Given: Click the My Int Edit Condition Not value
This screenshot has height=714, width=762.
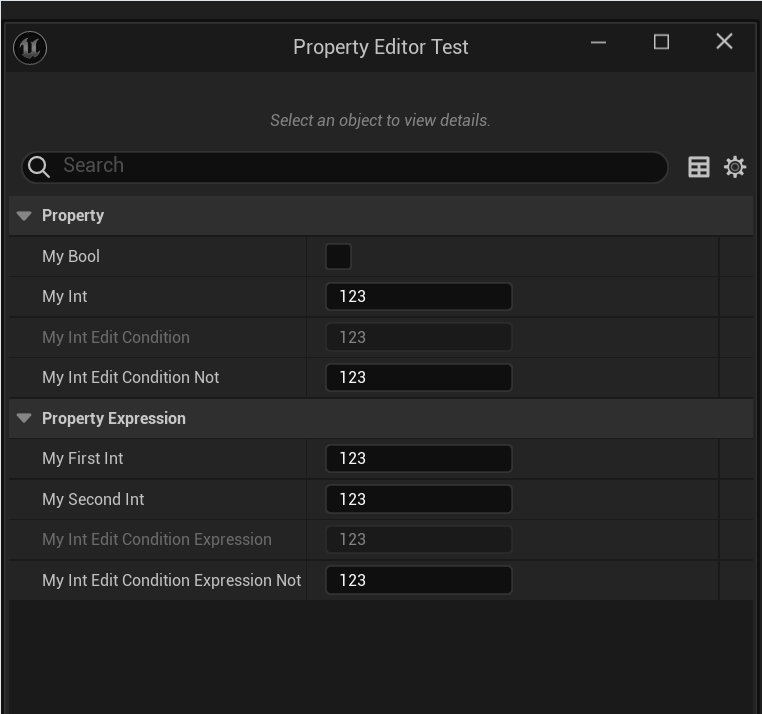Looking at the screenshot, I should tap(418, 378).
